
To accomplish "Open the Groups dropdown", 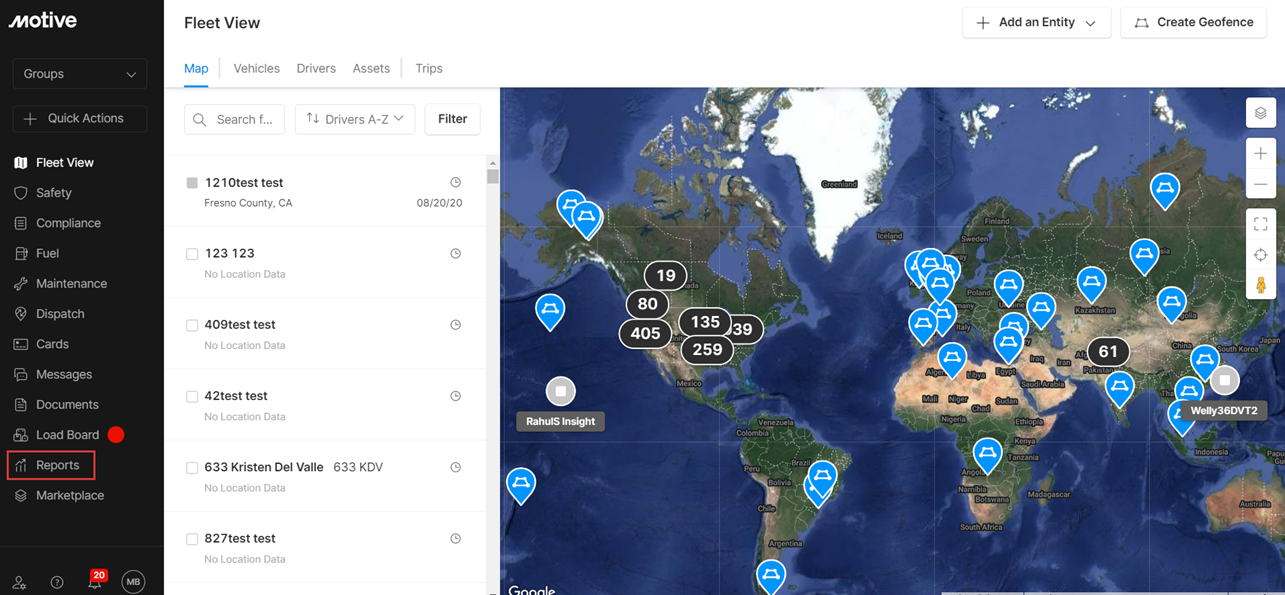I will point(79,73).
